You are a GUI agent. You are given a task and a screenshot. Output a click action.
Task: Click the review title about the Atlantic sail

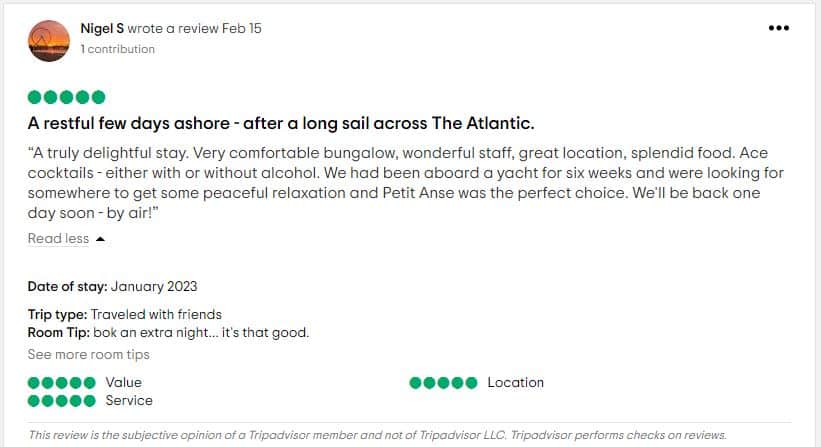[281, 123]
